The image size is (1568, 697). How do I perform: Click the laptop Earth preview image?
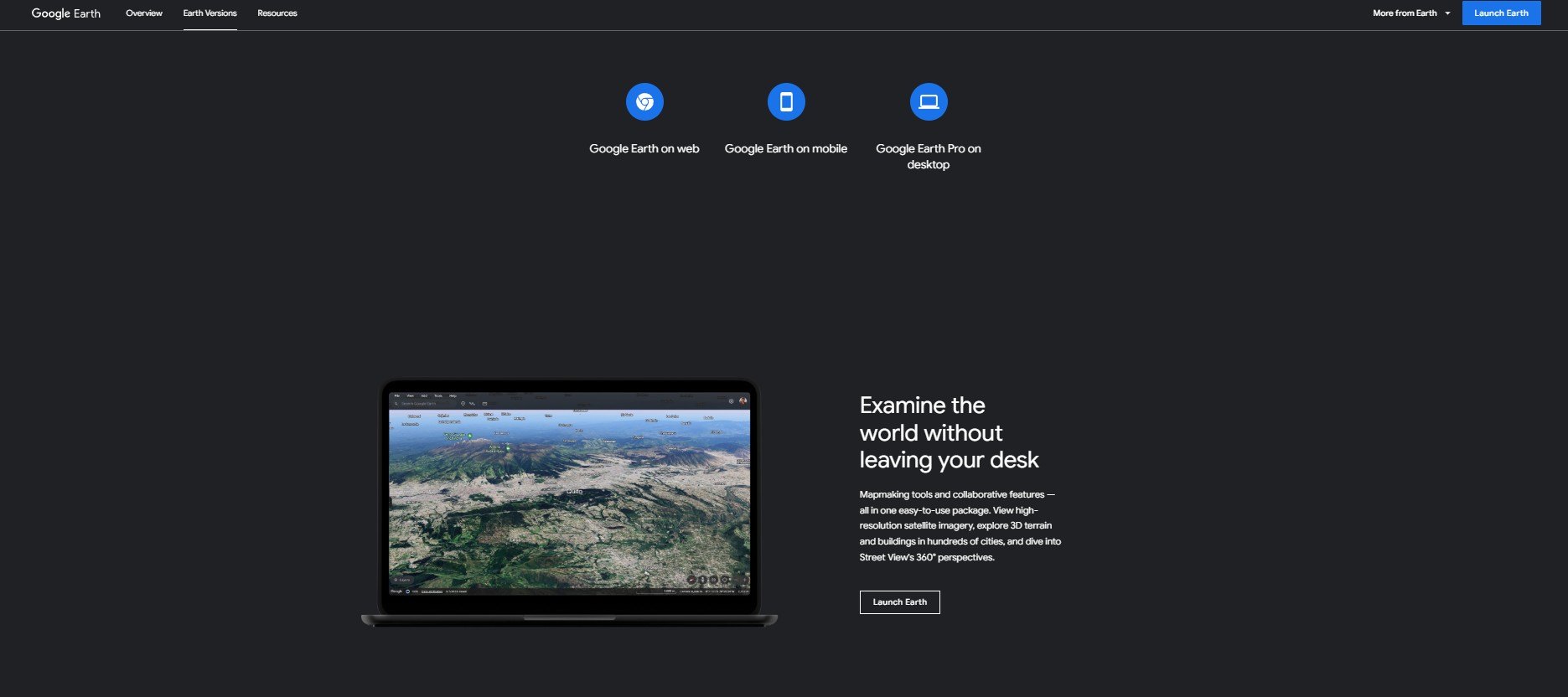tap(569, 503)
